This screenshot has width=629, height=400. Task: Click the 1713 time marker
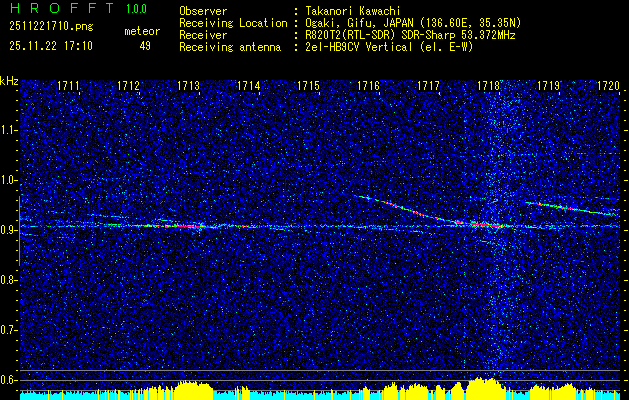(x=189, y=85)
